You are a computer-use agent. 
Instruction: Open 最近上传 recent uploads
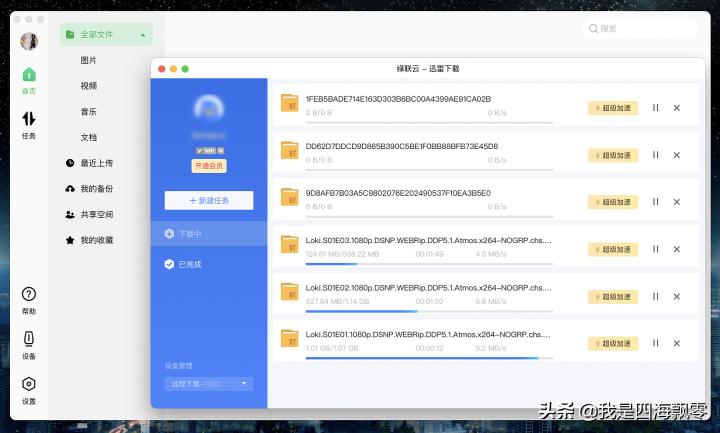[90, 163]
